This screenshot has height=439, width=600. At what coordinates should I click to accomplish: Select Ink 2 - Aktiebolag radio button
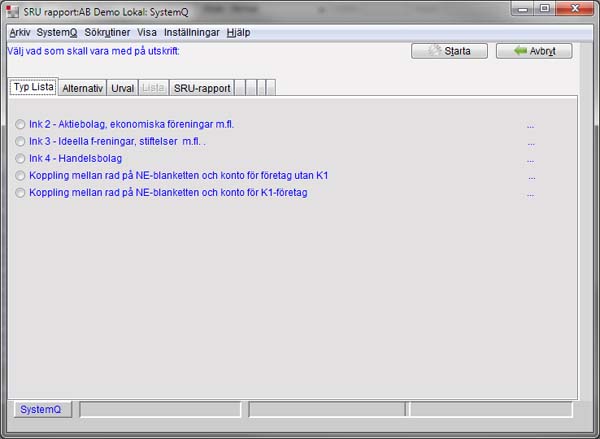click(21, 125)
